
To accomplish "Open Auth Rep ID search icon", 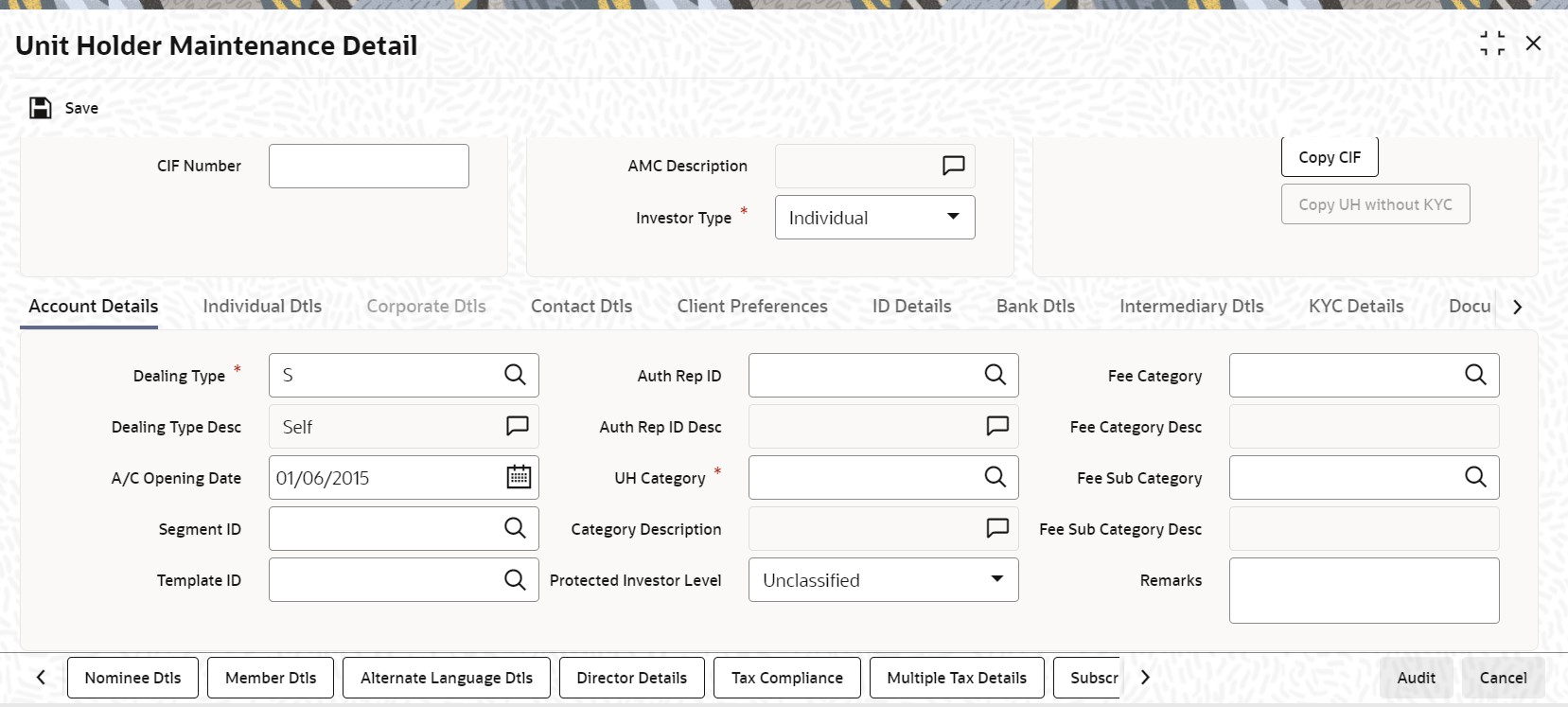I will point(995,375).
